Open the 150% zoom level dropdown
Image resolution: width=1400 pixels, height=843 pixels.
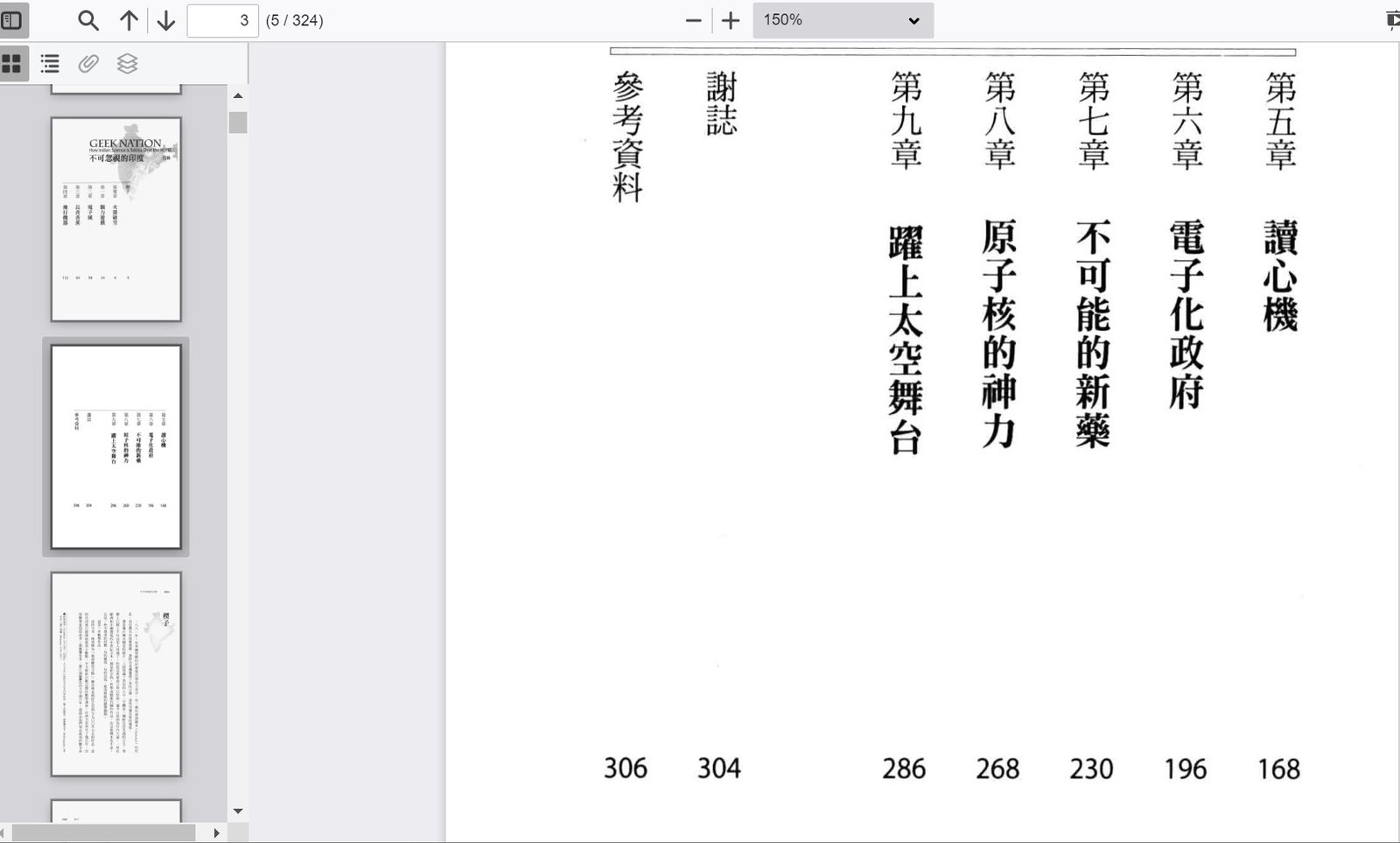(x=843, y=20)
